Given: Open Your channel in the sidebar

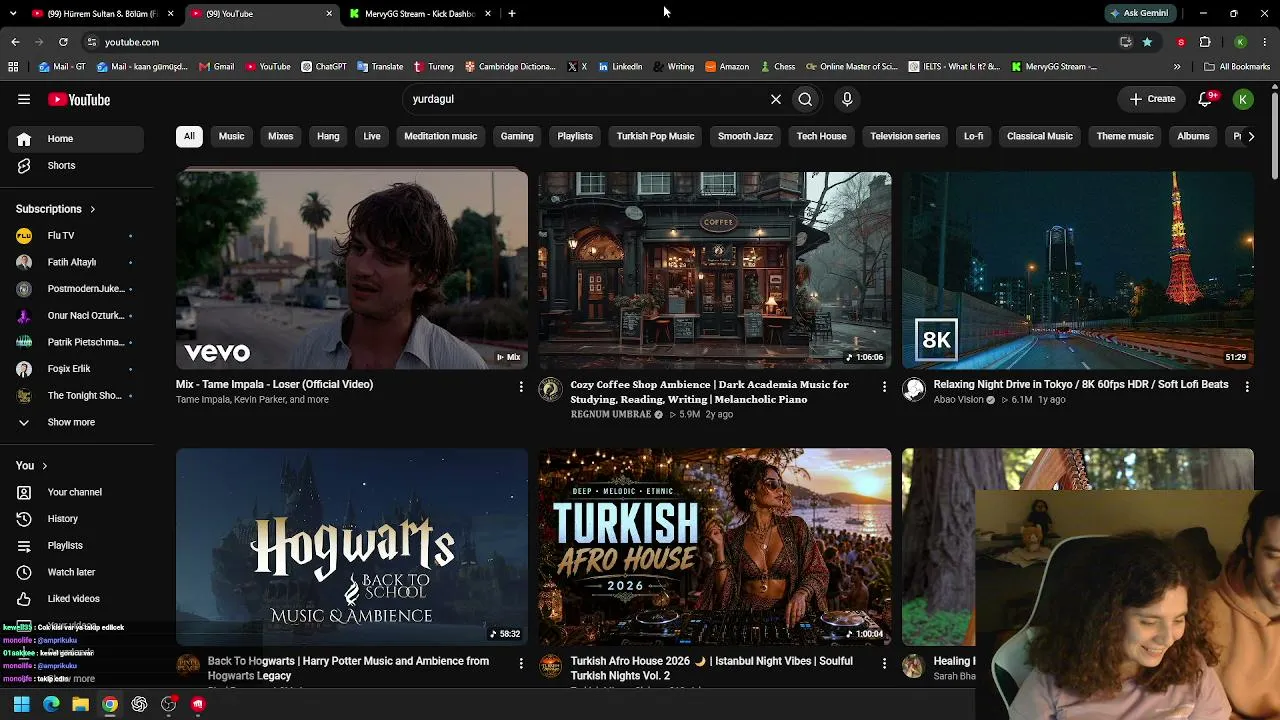Looking at the screenshot, I should click(77, 492).
